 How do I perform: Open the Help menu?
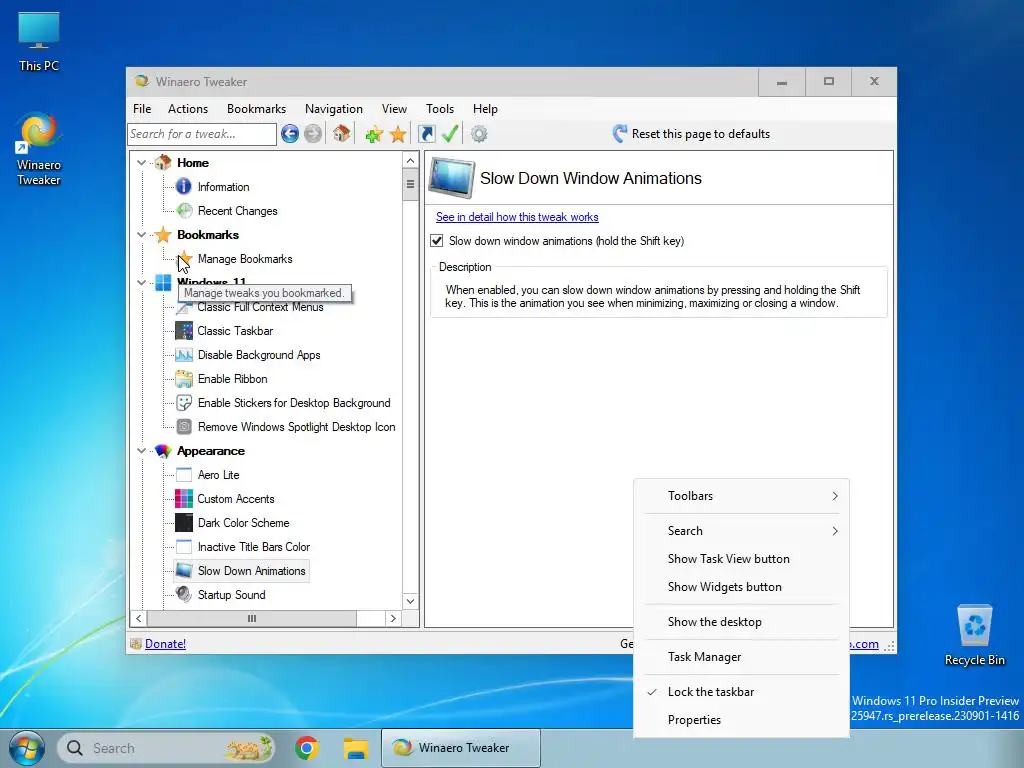485,109
